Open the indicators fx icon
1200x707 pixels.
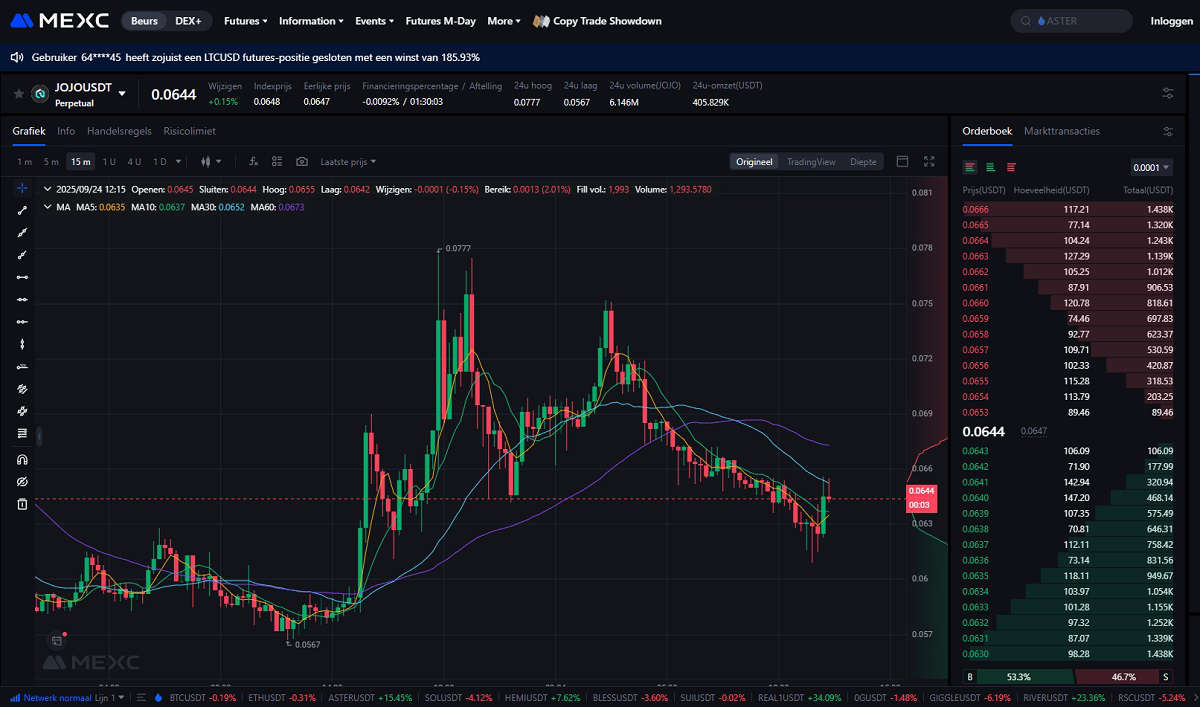[253, 161]
